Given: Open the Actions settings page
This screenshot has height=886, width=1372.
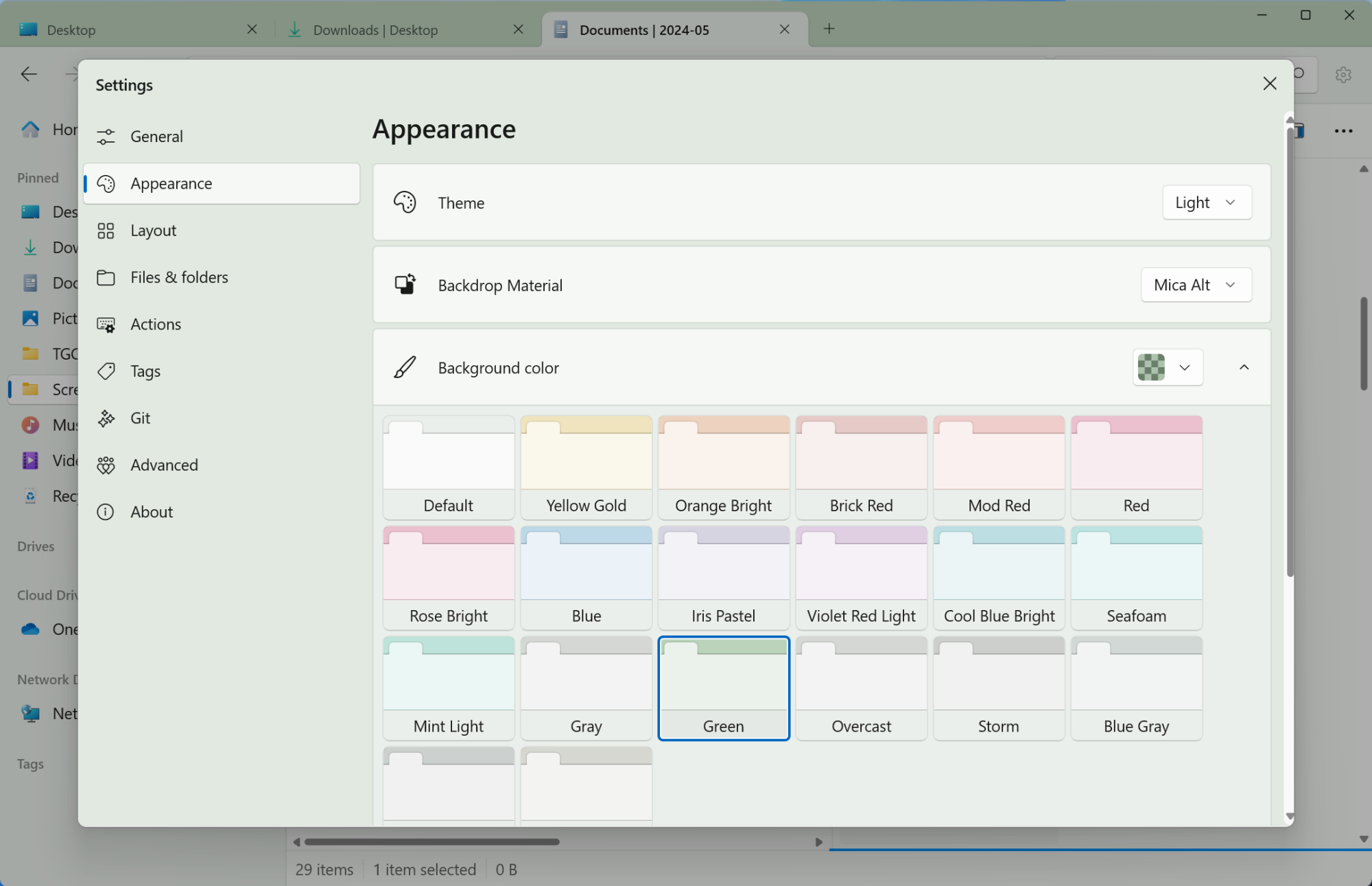Looking at the screenshot, I should coord(222,324).
